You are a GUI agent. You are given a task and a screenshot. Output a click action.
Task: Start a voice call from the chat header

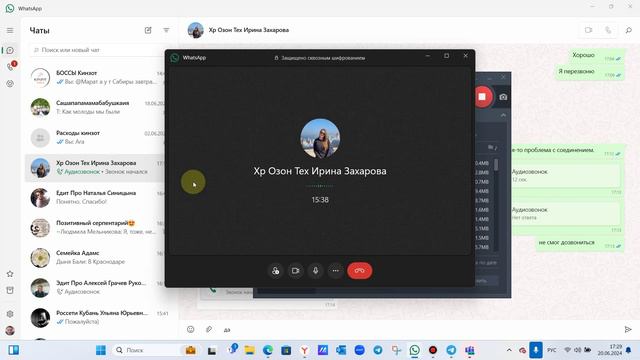coord(608,30)
